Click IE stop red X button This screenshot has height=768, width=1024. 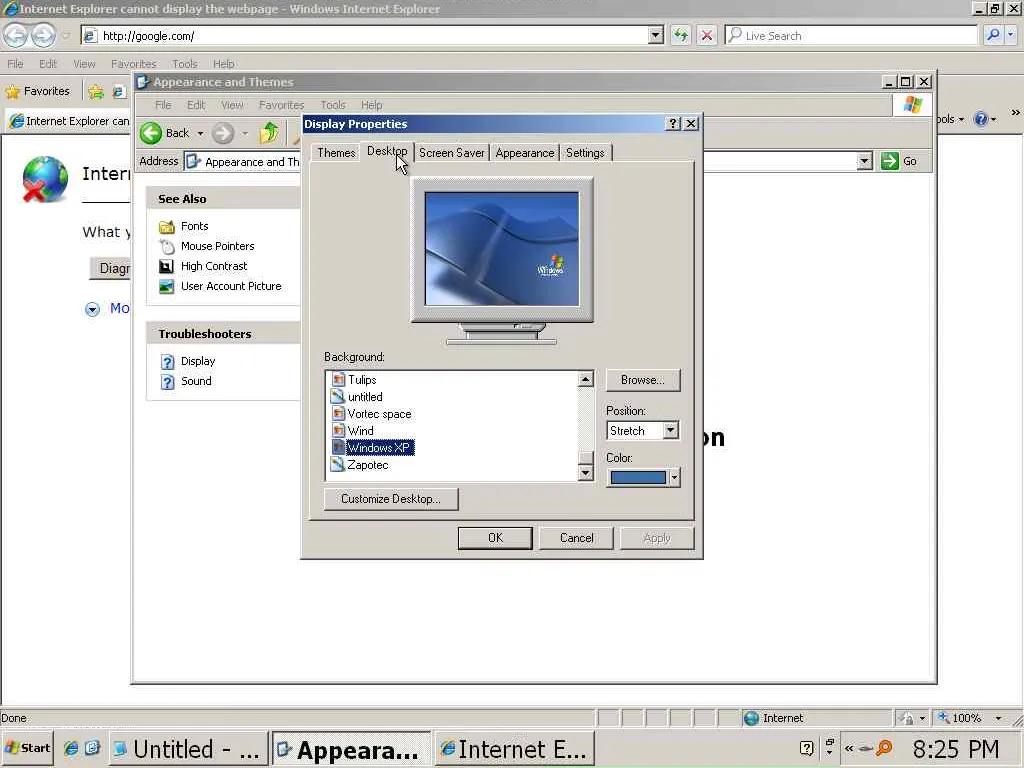click(x=707, y=36)
